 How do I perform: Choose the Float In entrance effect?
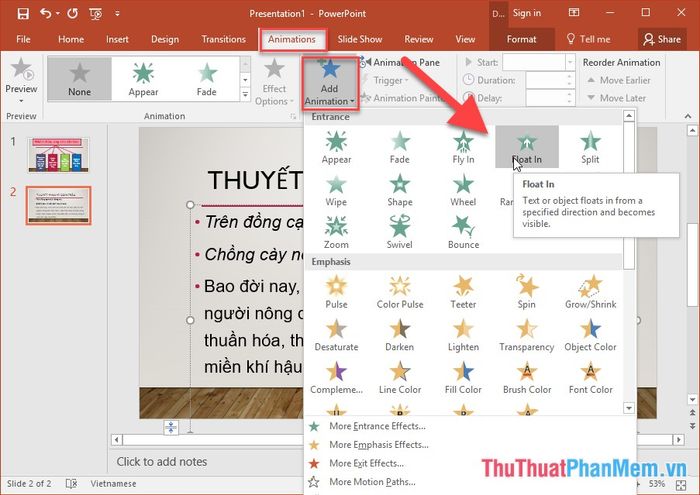pyautogui.click(x=527, y=147)
